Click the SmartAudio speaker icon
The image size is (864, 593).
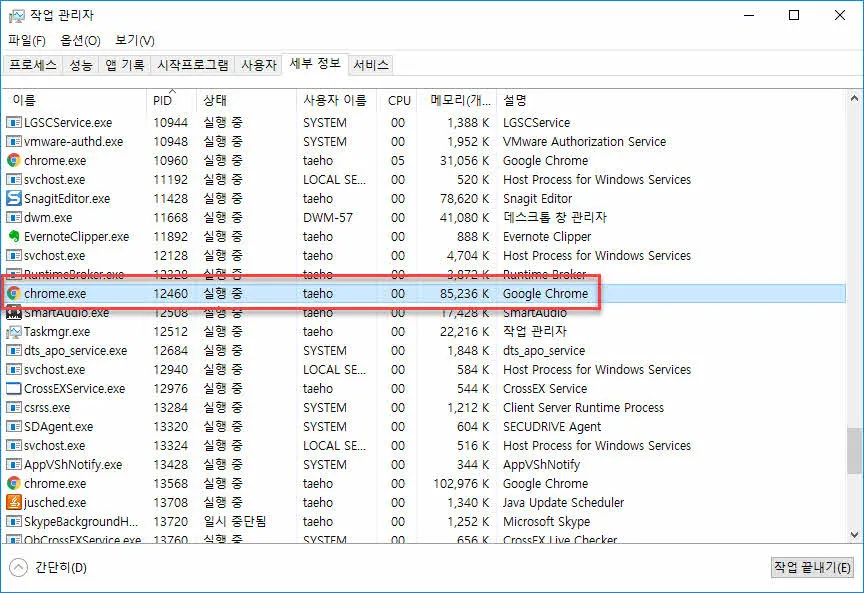[12, 313]
